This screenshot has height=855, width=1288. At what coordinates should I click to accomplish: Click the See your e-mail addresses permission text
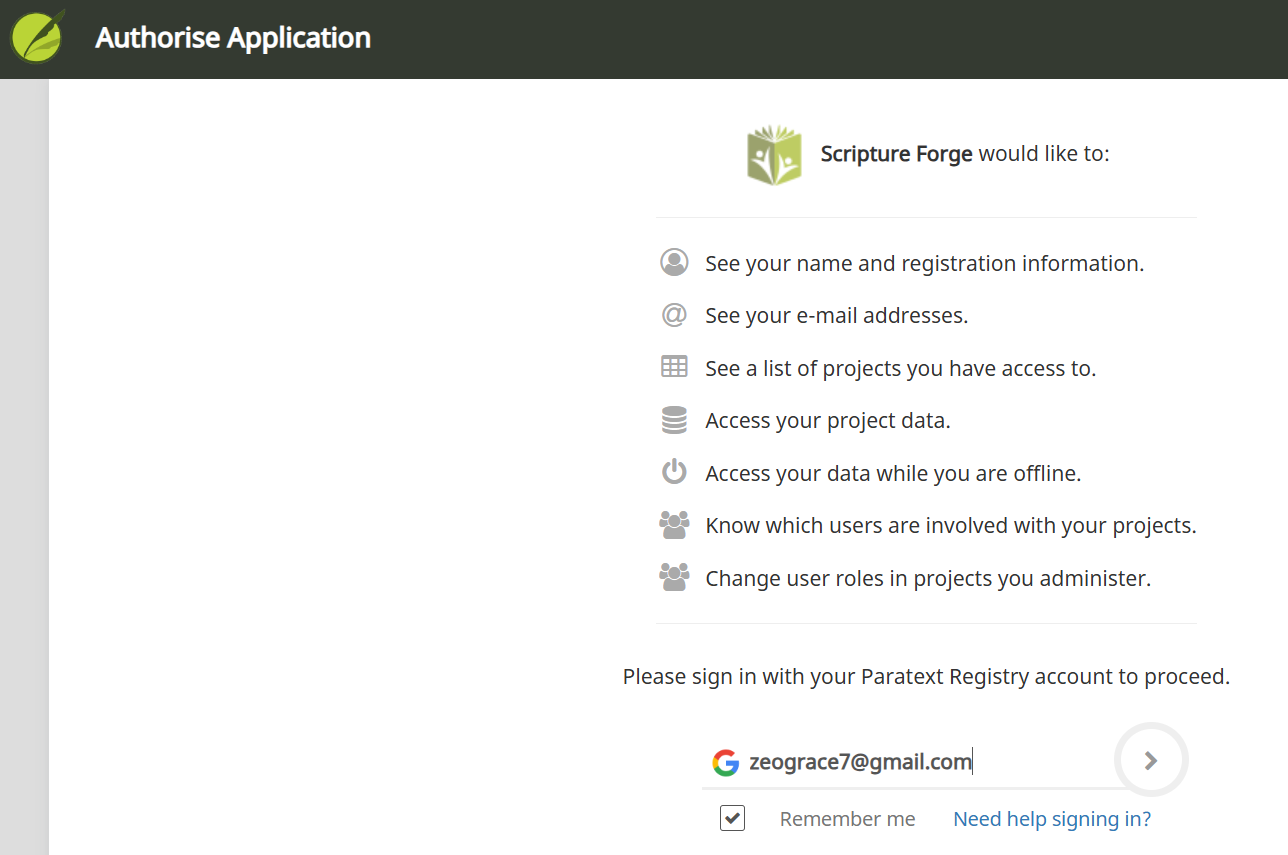click(837, 316)
